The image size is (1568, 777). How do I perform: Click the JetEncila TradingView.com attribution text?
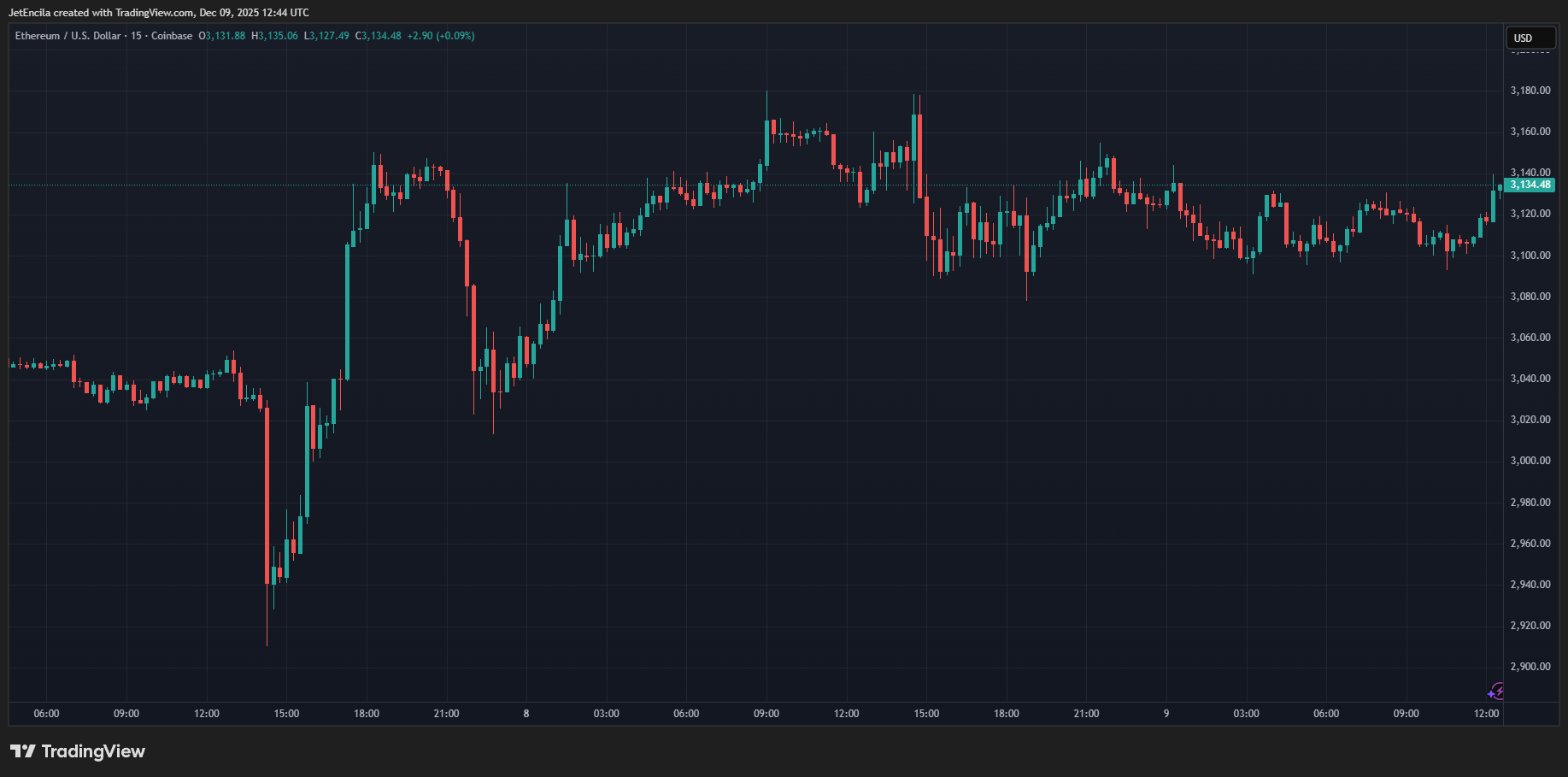(158, 13)
